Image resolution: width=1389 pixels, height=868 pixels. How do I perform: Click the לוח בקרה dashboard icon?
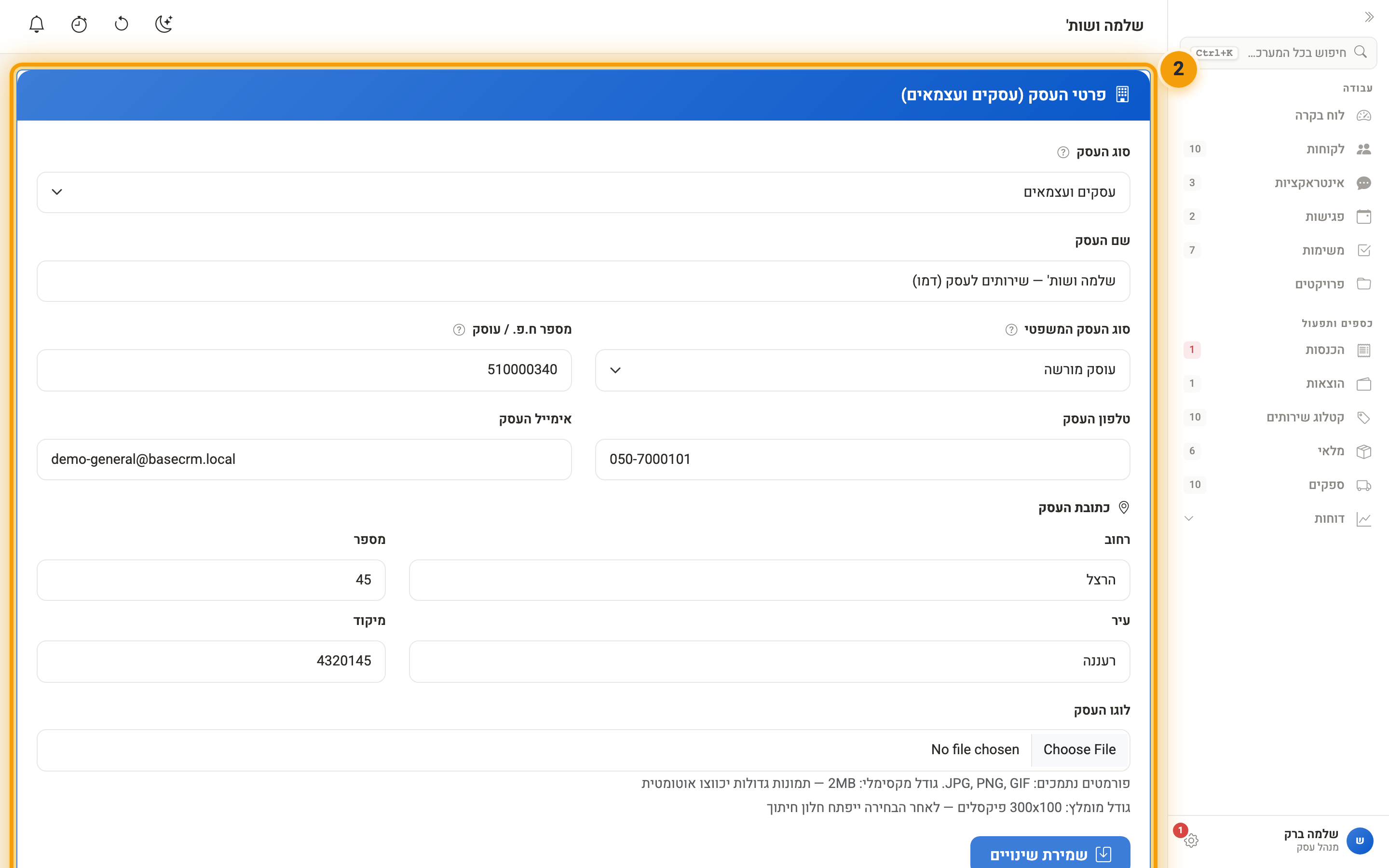(x=1364, y=115)
